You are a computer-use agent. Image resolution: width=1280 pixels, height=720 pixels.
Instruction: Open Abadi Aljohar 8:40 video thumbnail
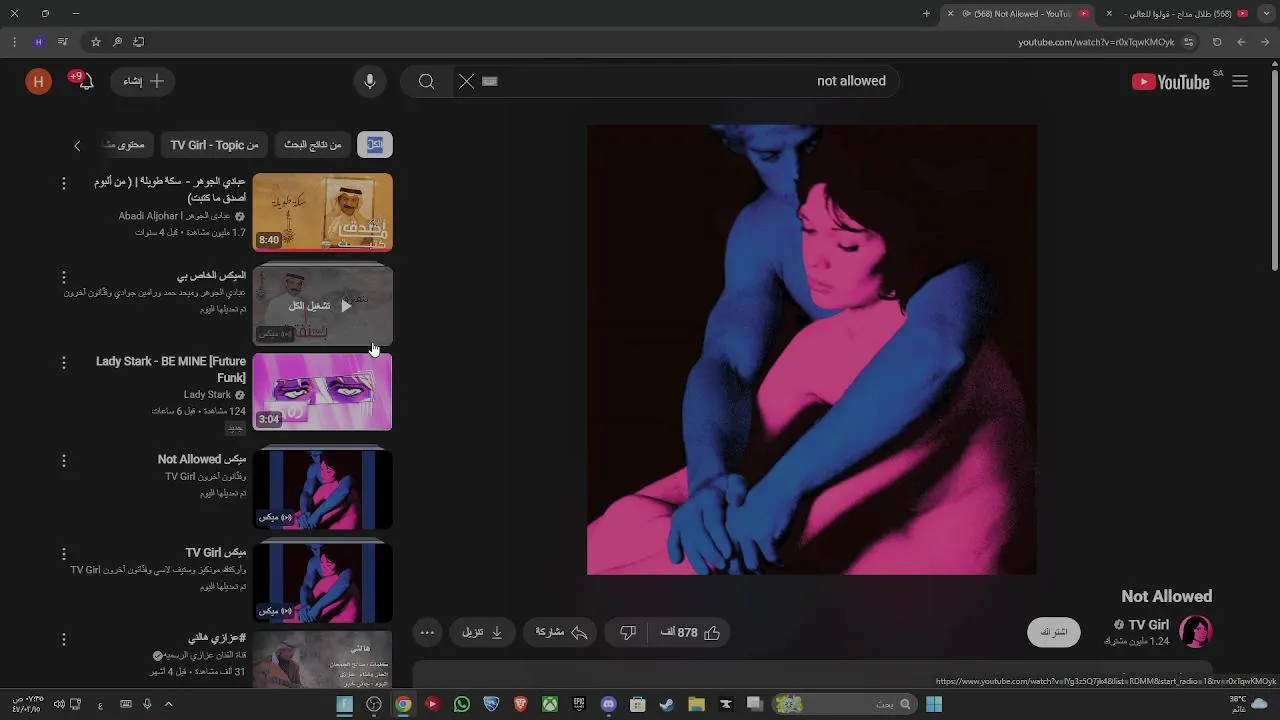tap(322, 212)
